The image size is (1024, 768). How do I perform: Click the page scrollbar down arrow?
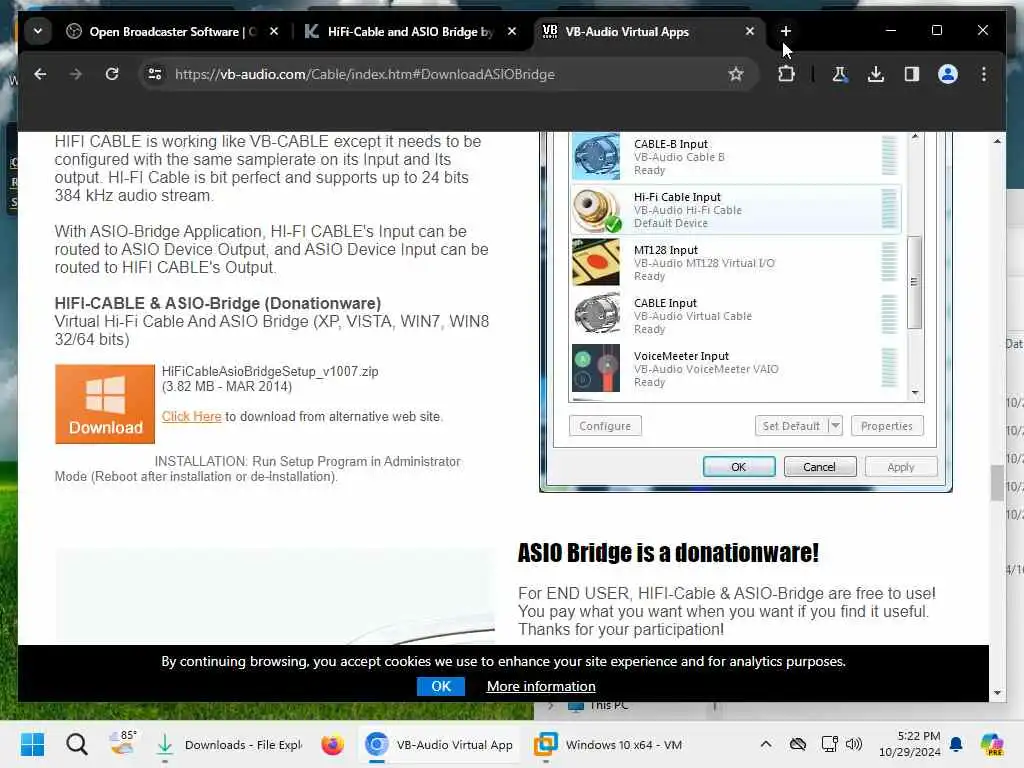tap(997, 693)
